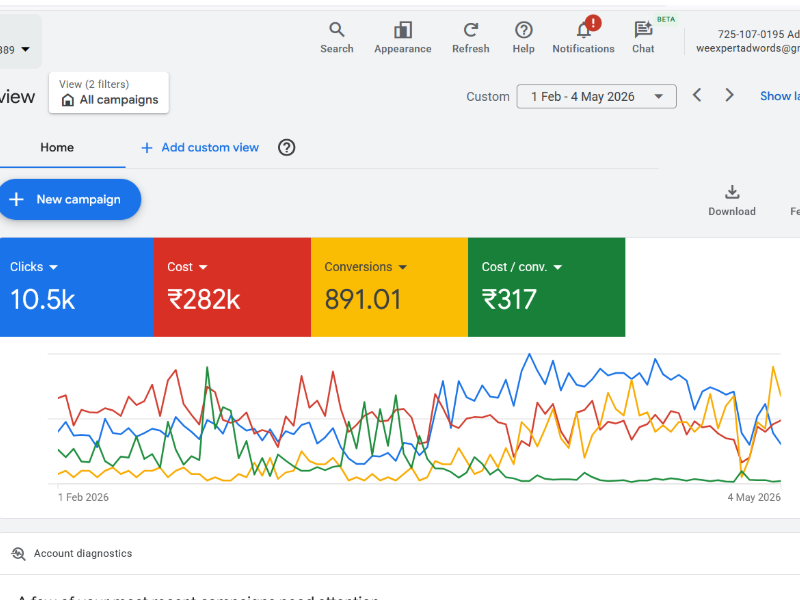
Task: Select the blue Clicks scorecard
Action: [77, 287]
